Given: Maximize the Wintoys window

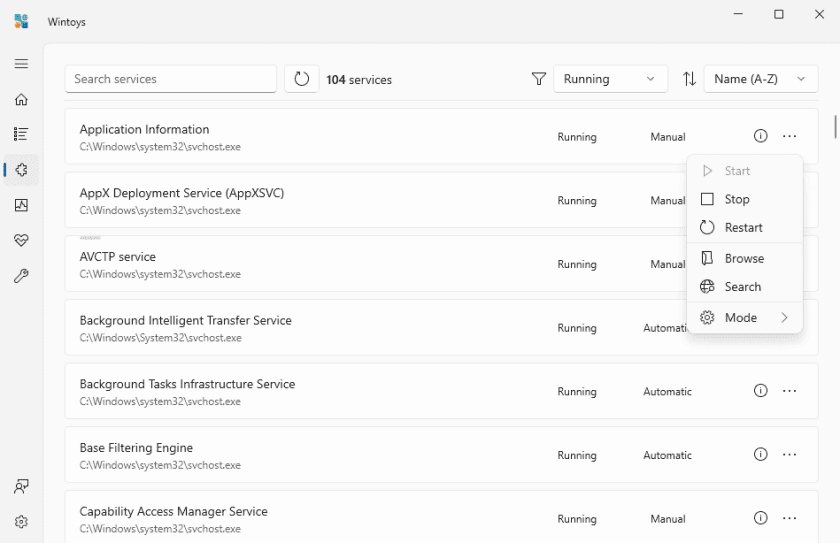Looking at the screenshot, I should [x=779, y=14].
